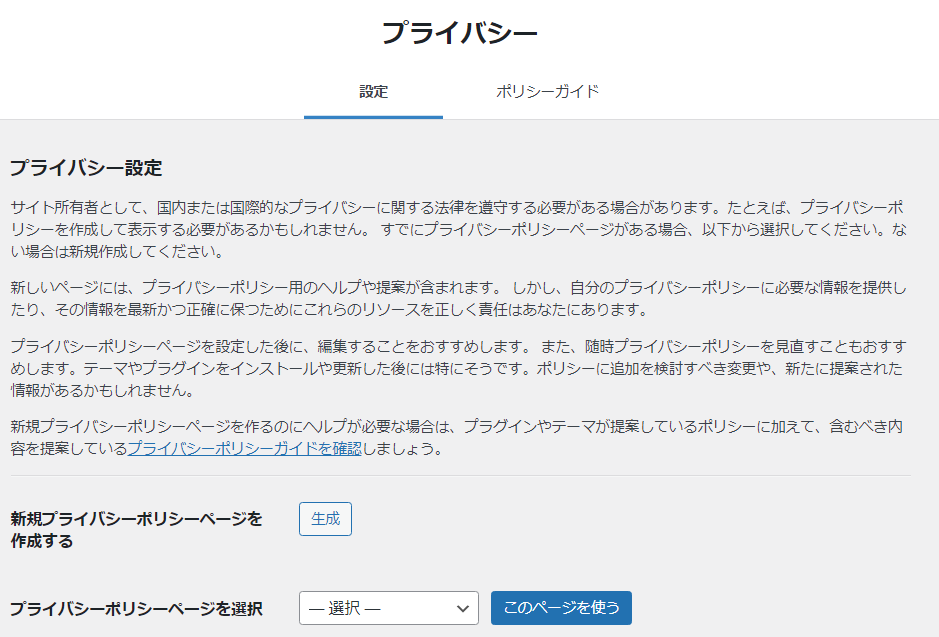Screen dimensions: 939x637
Task: Click the horizontal divider above the 生成 row
Action: point(460,476)
